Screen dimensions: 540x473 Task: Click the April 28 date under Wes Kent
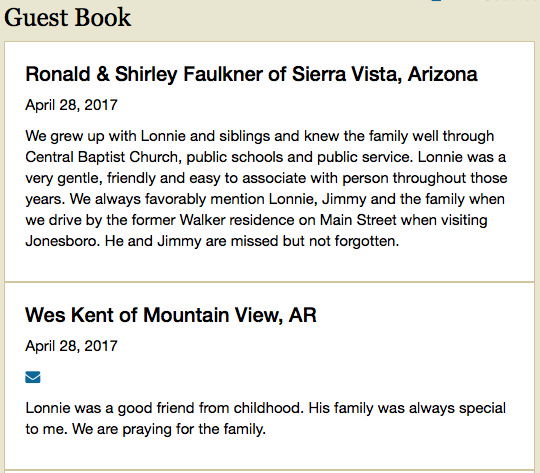click(72, 346)
